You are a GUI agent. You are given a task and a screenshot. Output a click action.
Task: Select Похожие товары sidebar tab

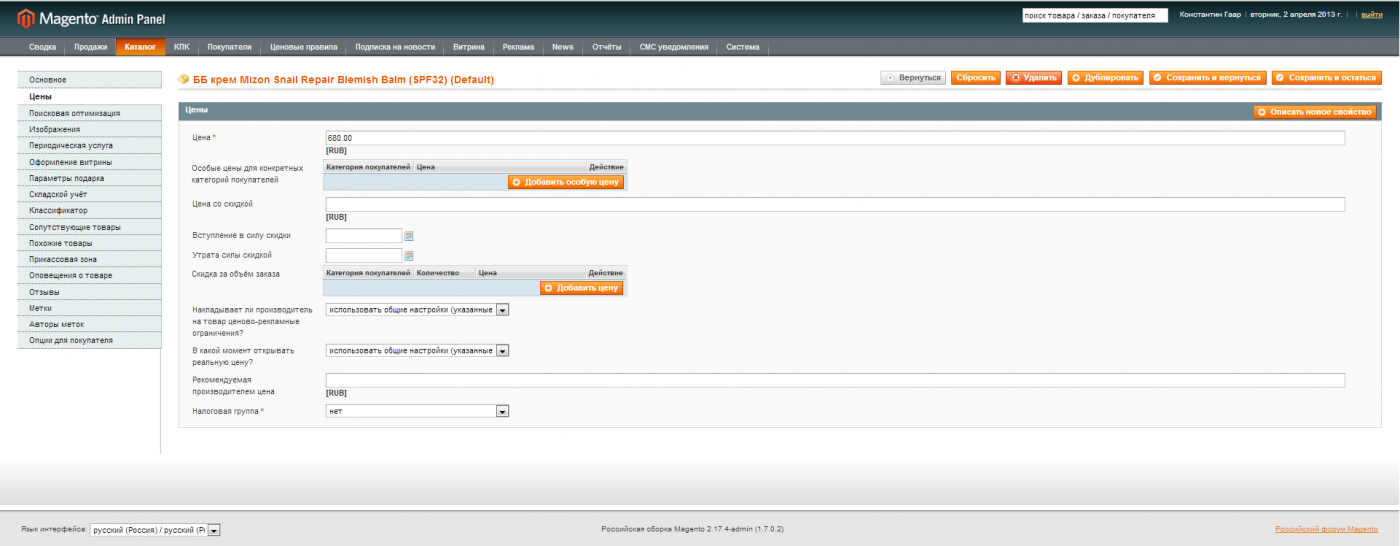coord(89,243)
